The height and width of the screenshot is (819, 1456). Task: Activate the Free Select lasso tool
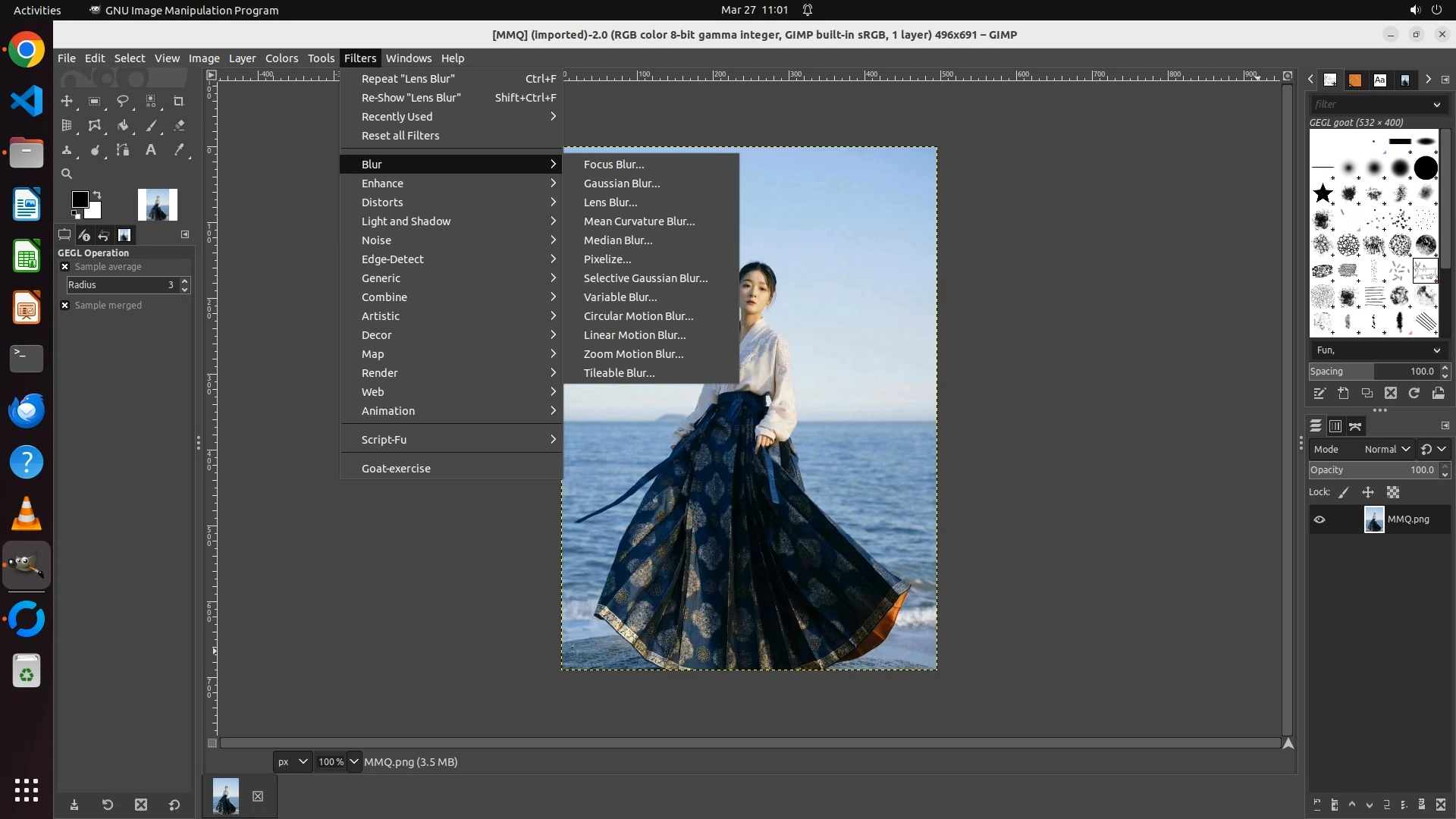(x=123, y=101)
